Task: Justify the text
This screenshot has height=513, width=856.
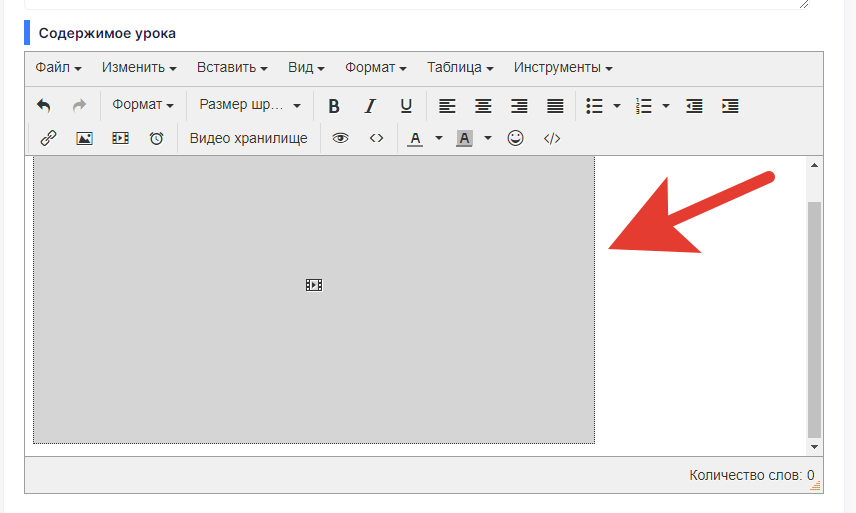Action: click(x=555, y=106)
